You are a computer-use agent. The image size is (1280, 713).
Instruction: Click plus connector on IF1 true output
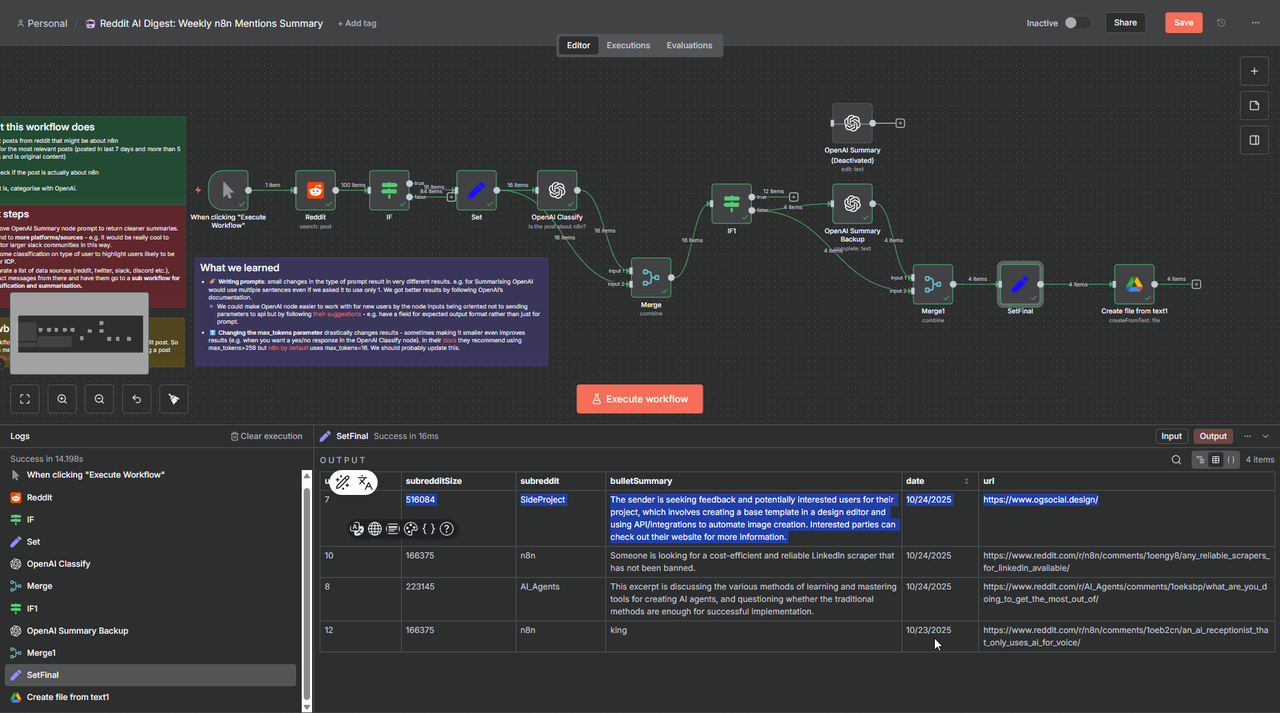pos(794,197)
